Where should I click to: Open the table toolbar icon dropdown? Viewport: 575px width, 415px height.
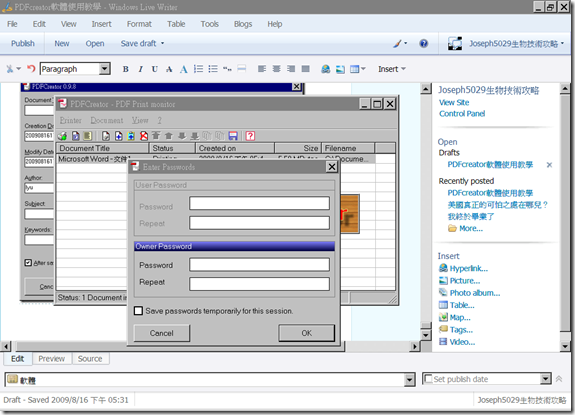point(363,69)
